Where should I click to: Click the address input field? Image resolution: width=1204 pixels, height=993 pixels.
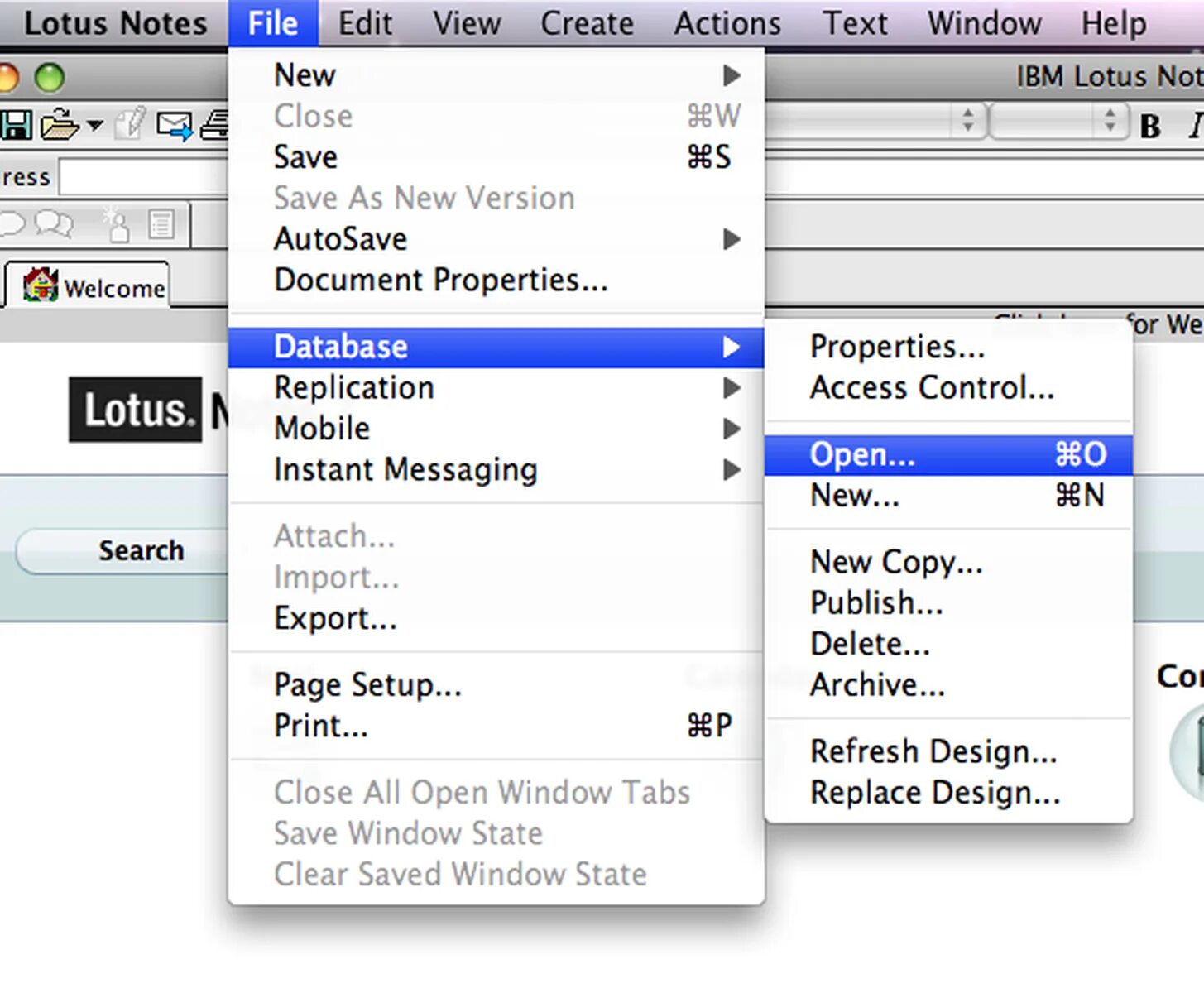(x=143, y=177)
